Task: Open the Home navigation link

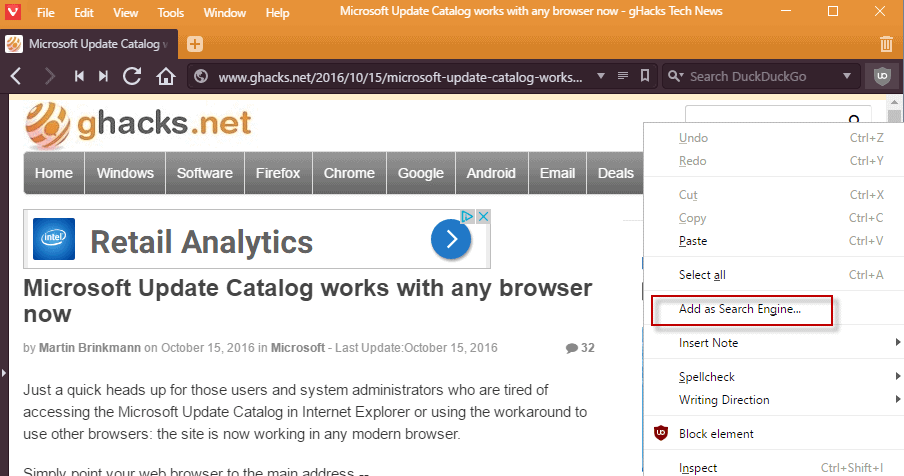Action: click(54, 173)
